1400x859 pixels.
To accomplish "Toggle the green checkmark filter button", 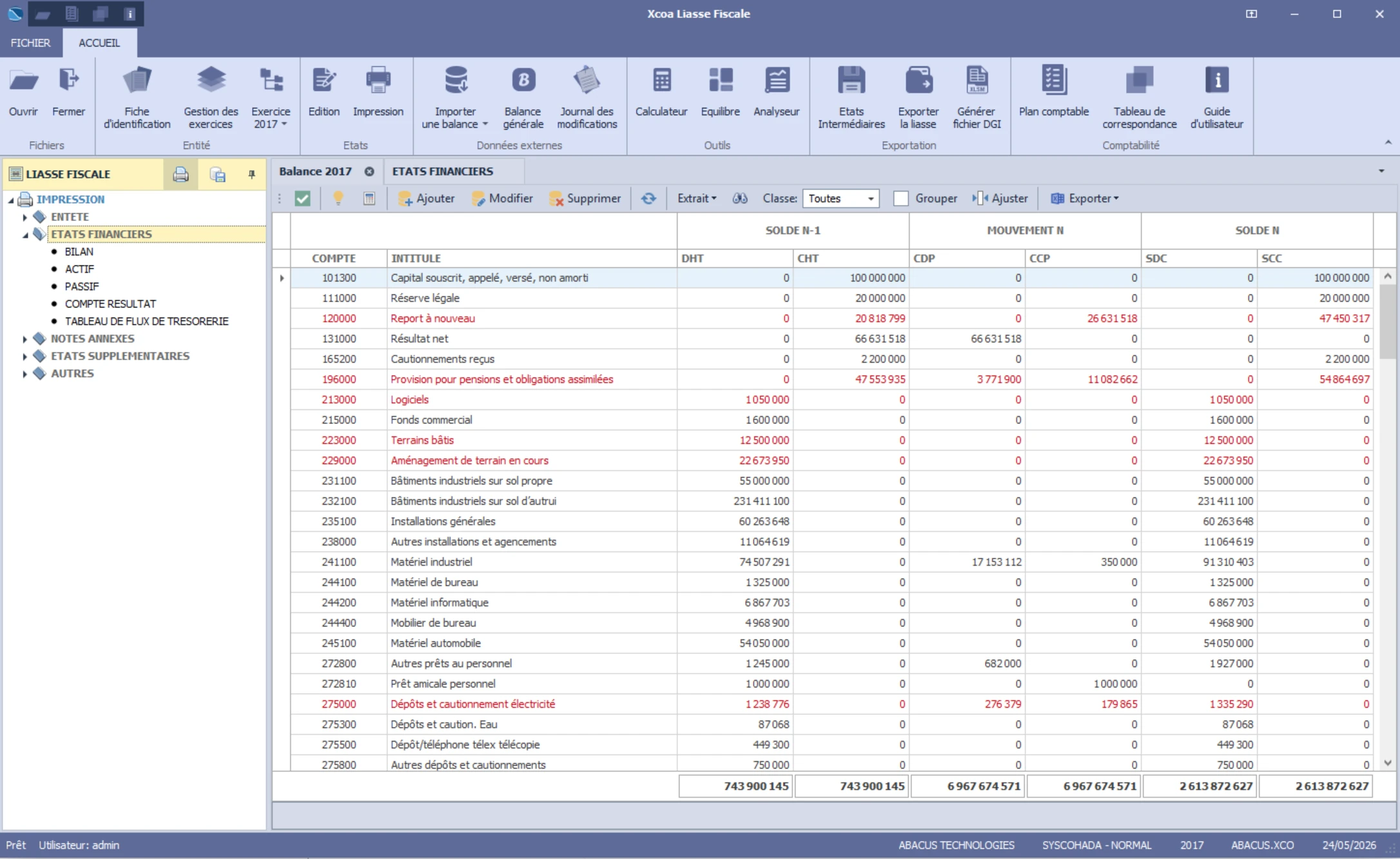I will (x=302, y=198).
